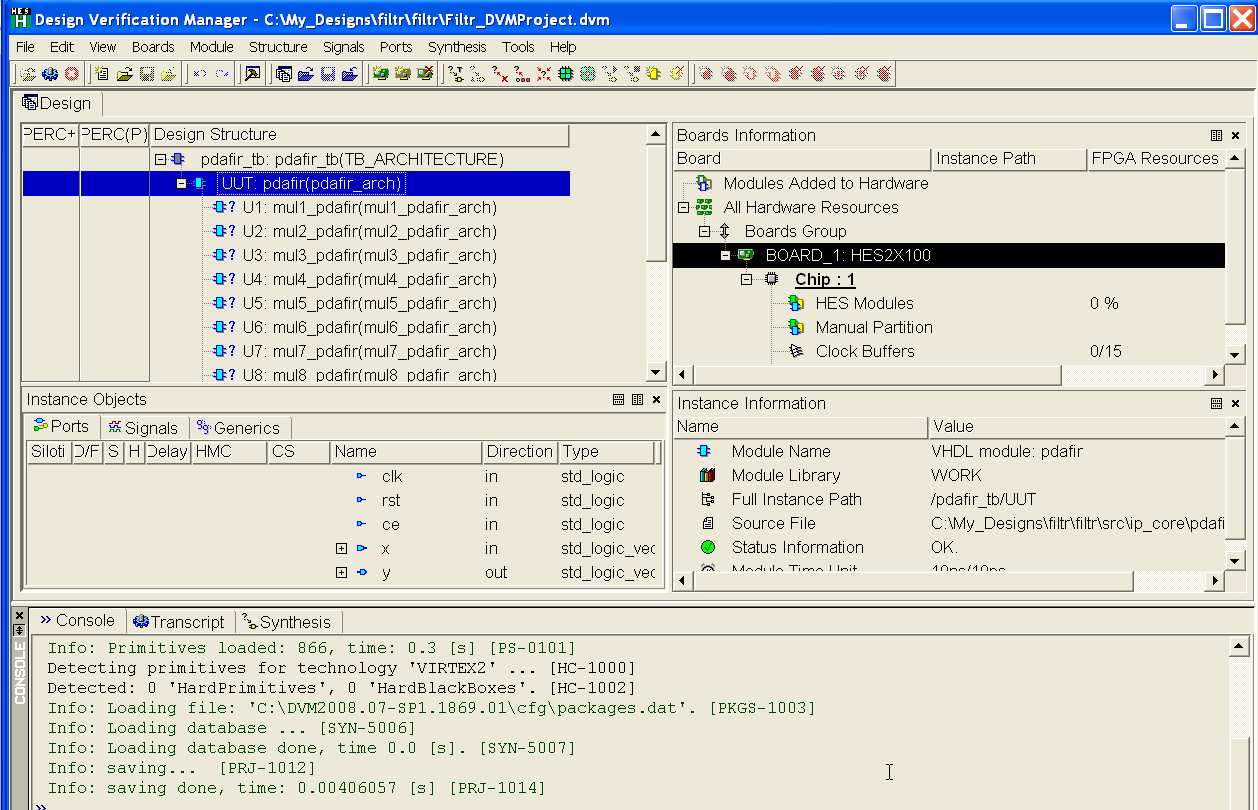The width and height of the screenshot is (1258, 810).
Task: Click right arrow of Boards Information horizontal scrollbar
Action: (x=1216, y=375)
